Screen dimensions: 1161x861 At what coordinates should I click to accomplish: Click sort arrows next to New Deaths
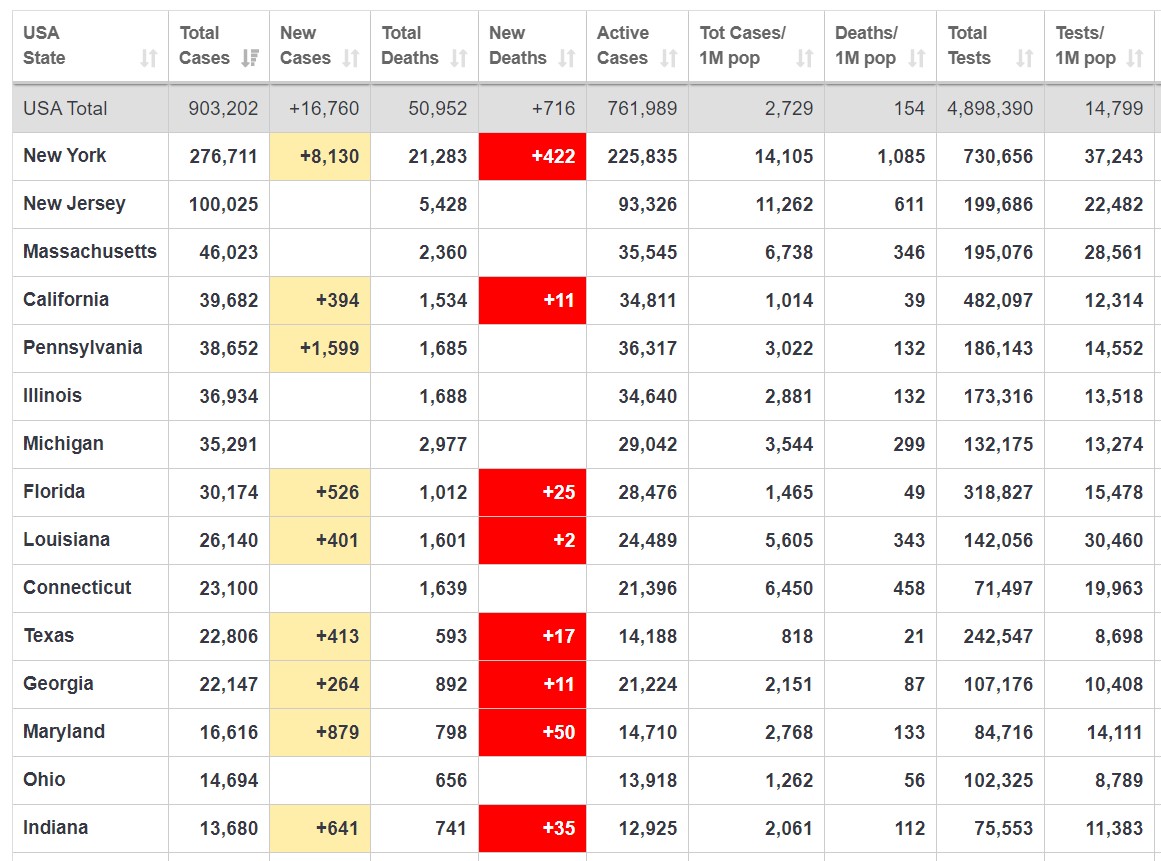tap(567, 59)
